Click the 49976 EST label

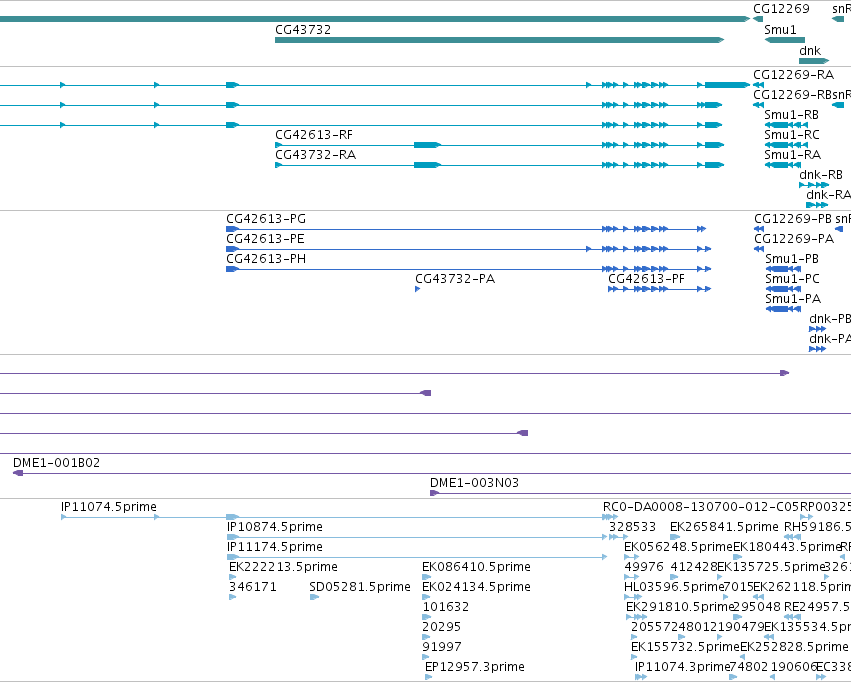point(644,567)
